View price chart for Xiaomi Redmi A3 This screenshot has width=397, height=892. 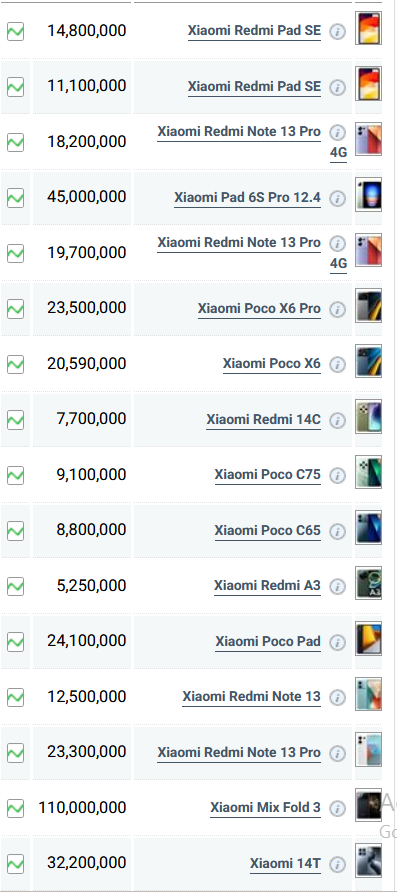pyautogui.click(x=15, y=586)
